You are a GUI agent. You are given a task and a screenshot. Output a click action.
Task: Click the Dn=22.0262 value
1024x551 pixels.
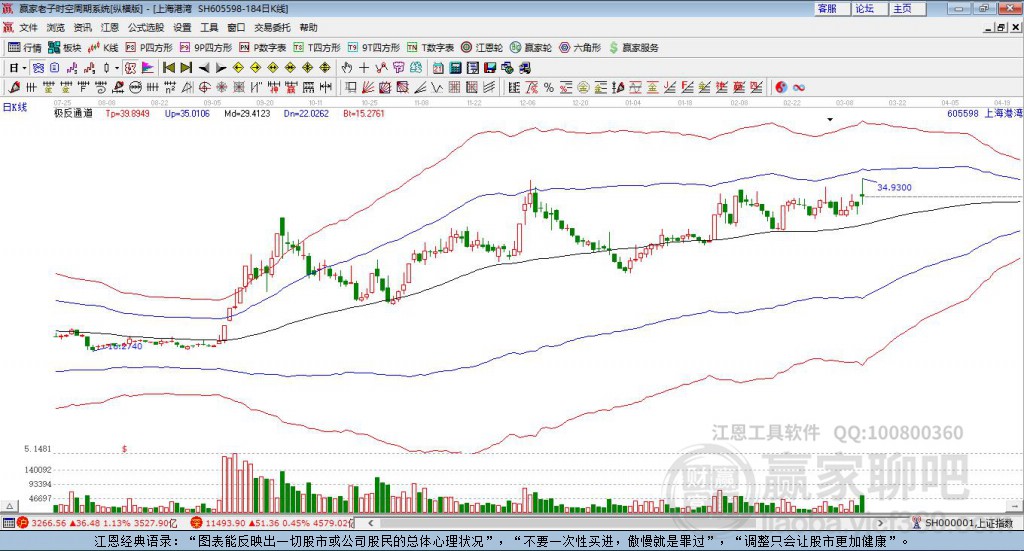pos(306,114)
